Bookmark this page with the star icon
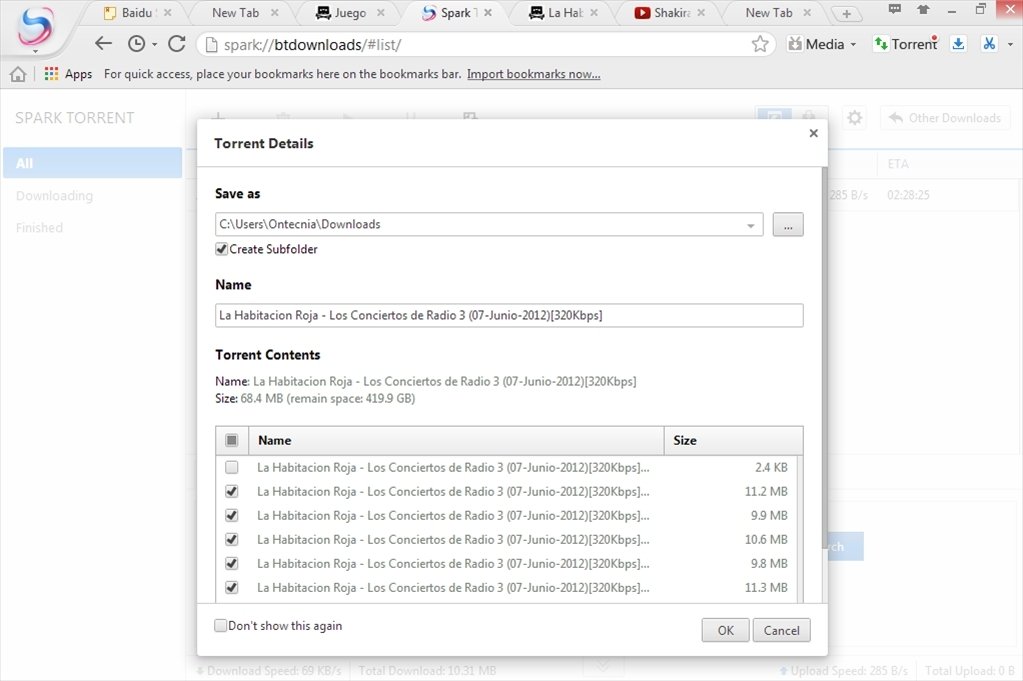Screen dimensions: 1023x681 (759, 44)
